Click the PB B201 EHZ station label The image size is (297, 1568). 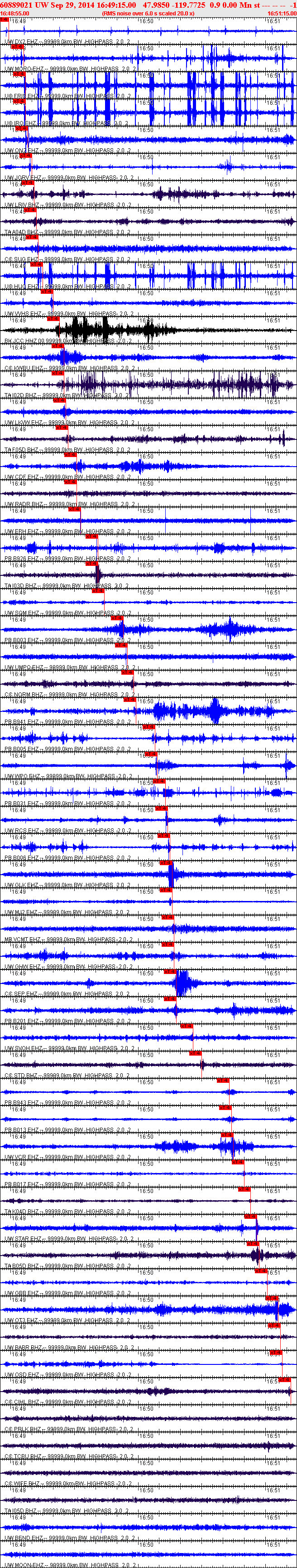point(67,1022)
